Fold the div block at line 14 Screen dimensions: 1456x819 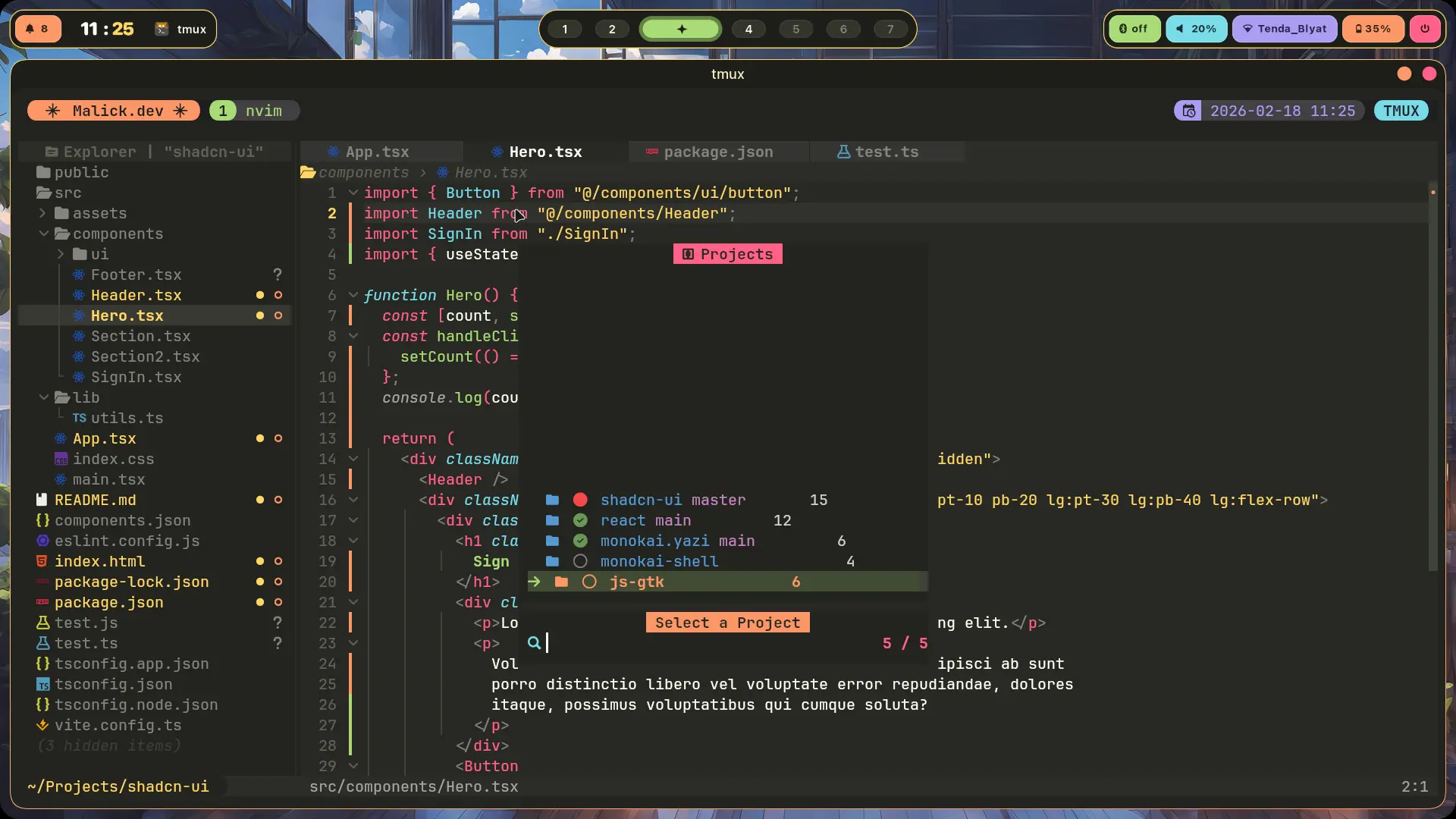353,459
